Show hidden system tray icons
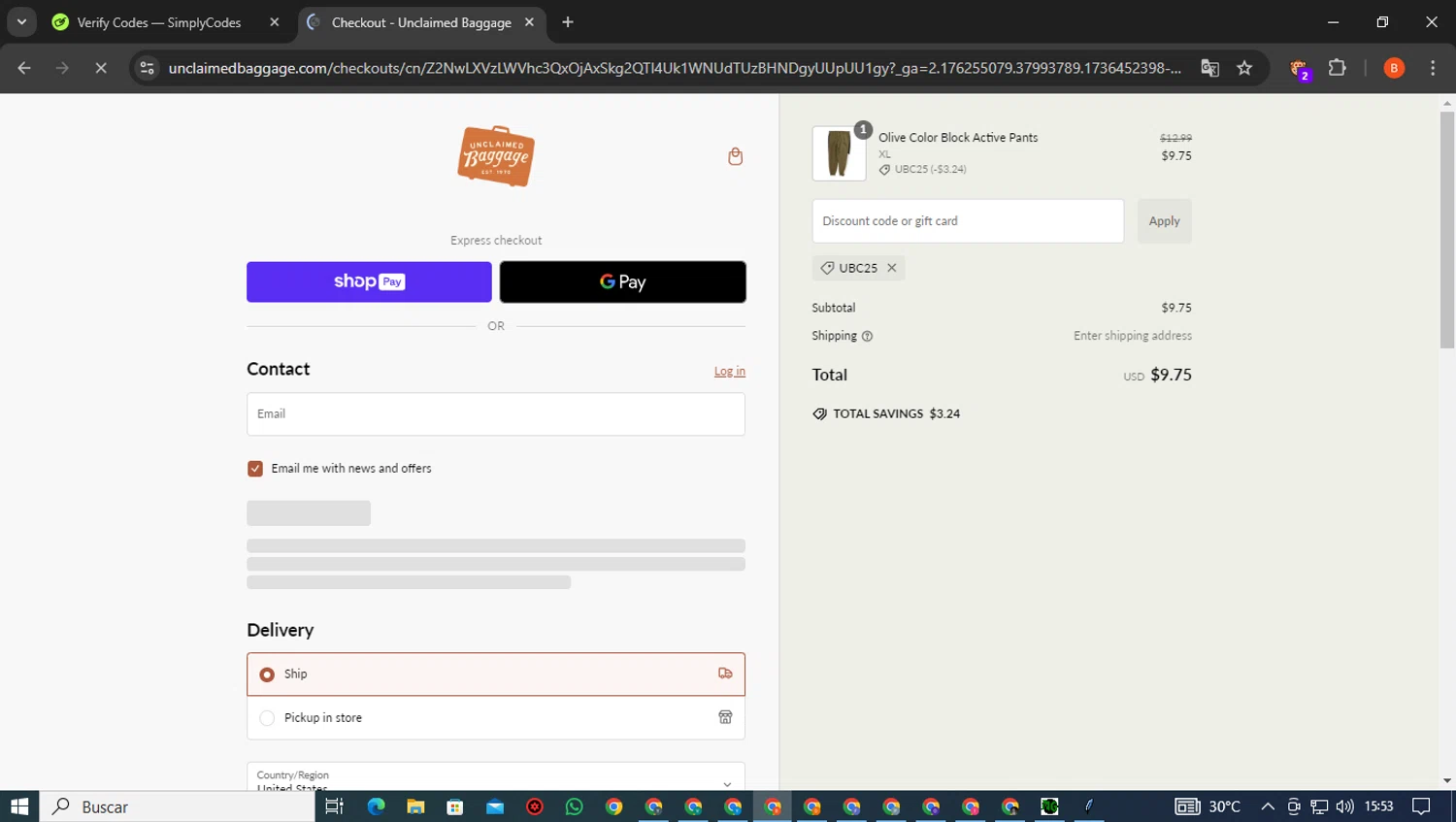The width and height of the screenshot is (1456, 822). (1268, 806)
